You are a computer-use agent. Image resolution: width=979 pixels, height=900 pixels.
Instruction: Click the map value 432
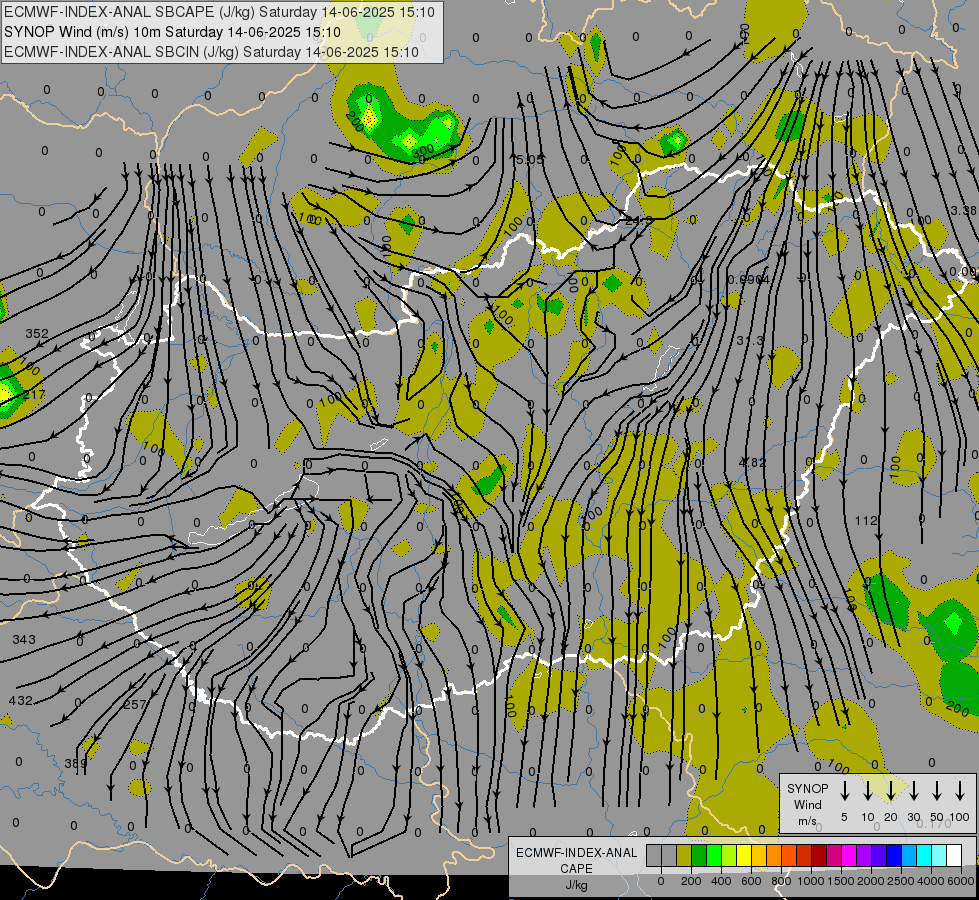[21, 701]
